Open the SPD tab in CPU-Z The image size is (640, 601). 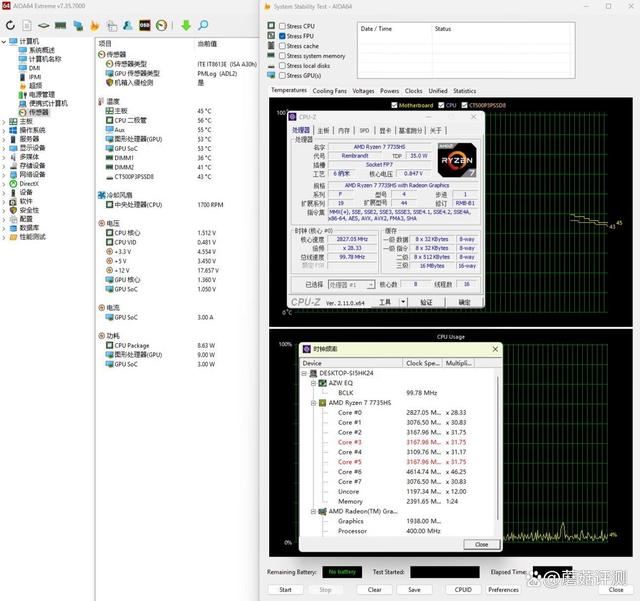click(365, 130)
